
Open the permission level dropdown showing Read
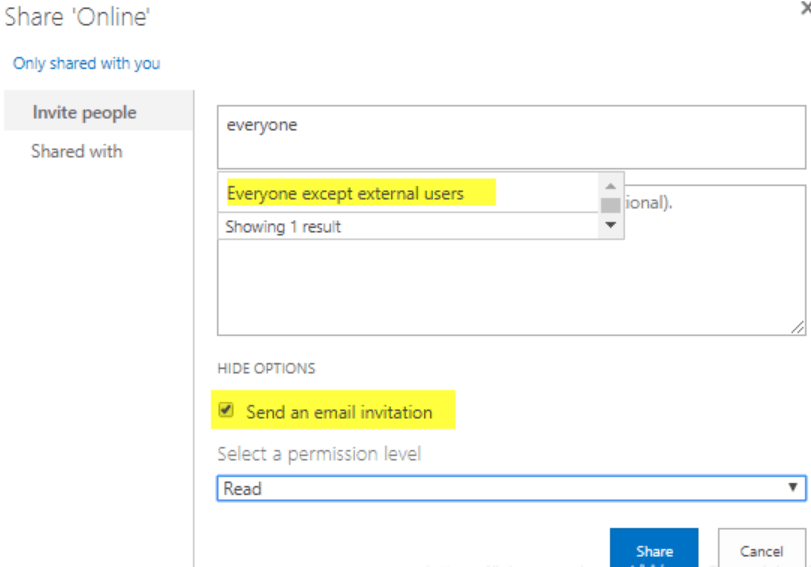[511, 488]
